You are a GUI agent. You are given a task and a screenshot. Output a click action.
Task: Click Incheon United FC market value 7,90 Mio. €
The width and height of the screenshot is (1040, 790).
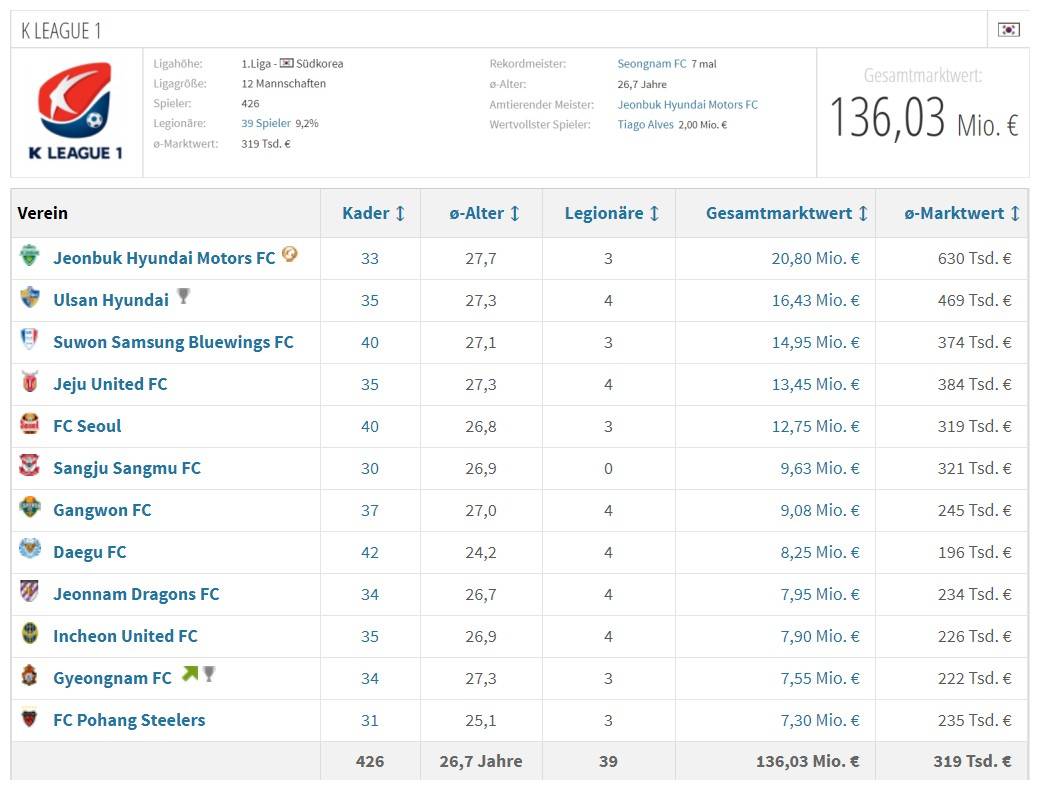coord(819,636)
